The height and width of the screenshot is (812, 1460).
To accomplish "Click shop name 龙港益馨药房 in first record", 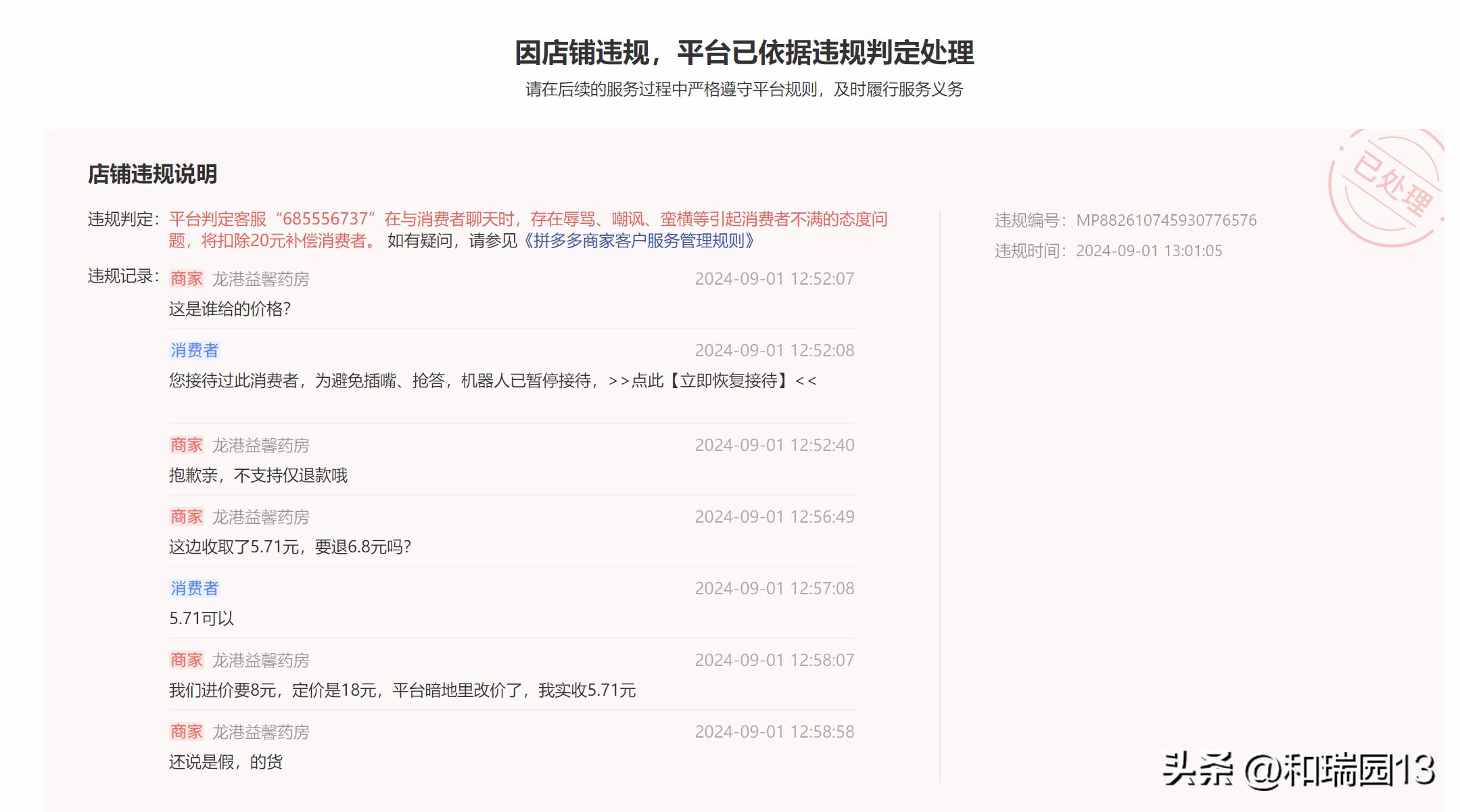I will 261,279.
